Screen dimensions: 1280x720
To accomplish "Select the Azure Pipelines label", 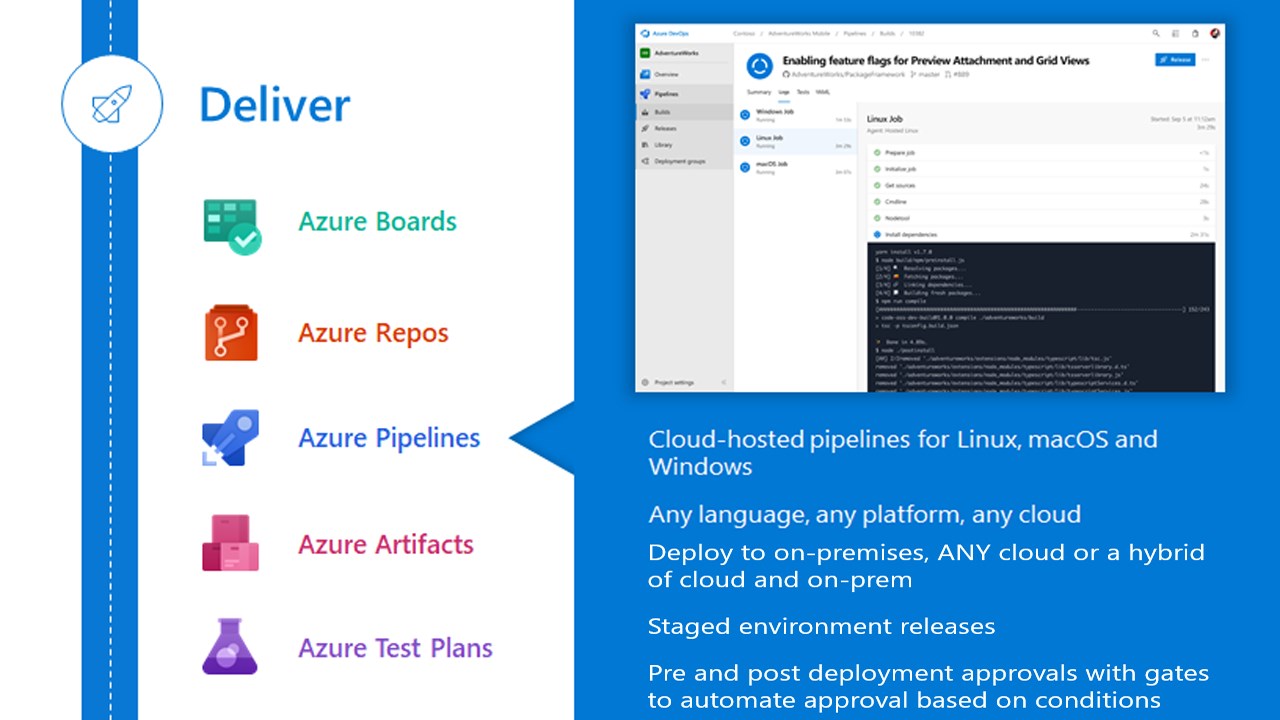I will pos(389,438).
